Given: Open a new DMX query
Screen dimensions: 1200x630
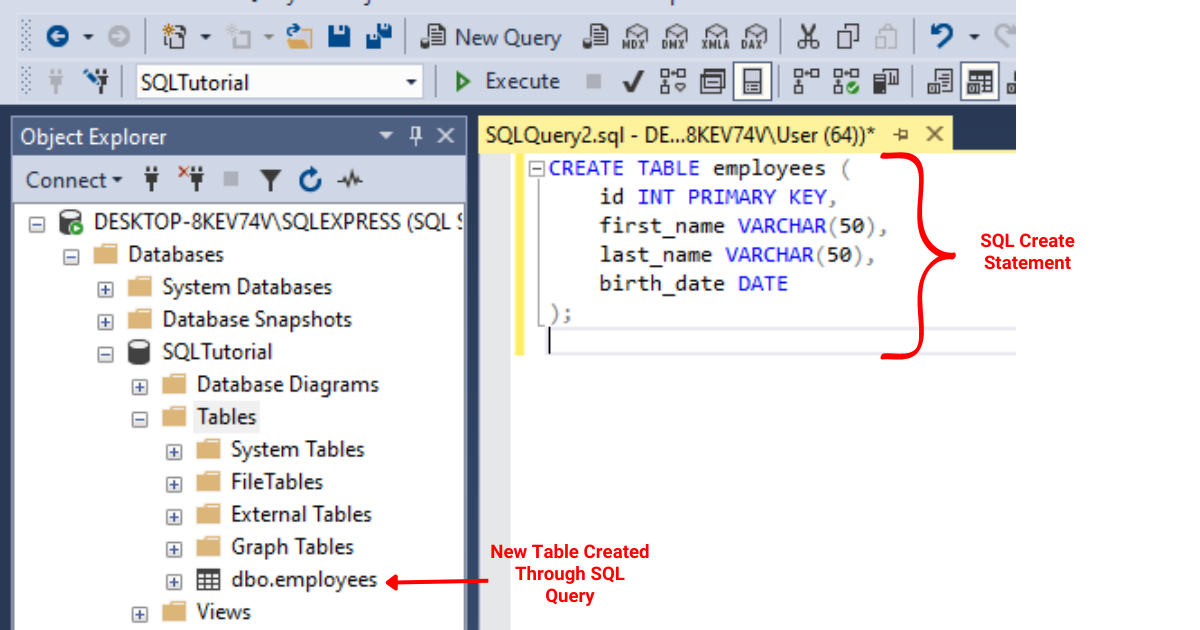Looking at the screenshot, I should point(676,38).
